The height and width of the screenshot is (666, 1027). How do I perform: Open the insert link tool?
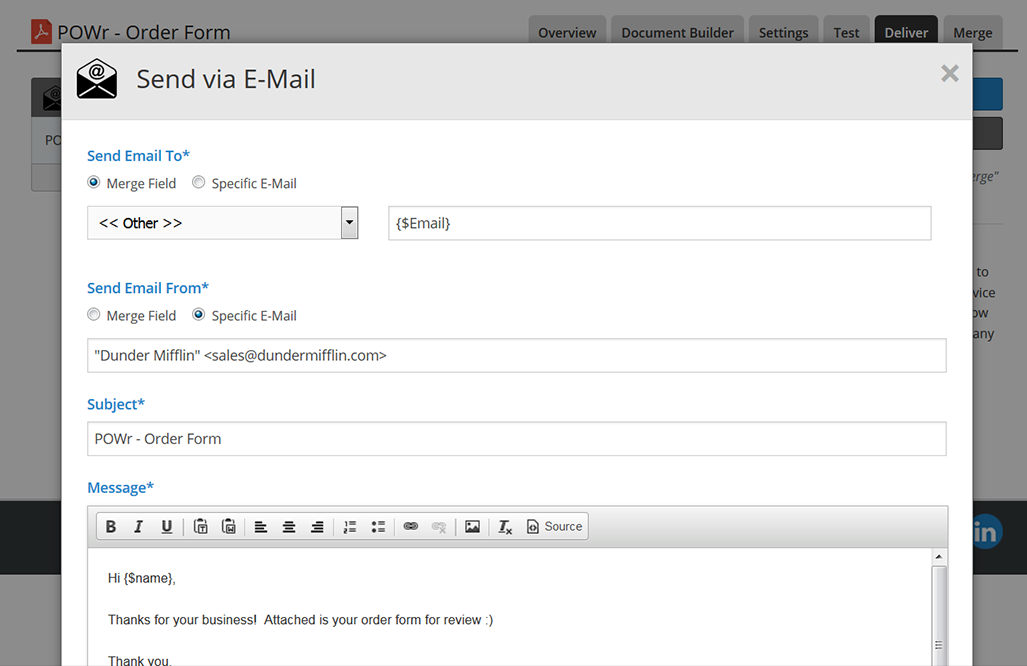pyautogui.click(x=411, y=527)
